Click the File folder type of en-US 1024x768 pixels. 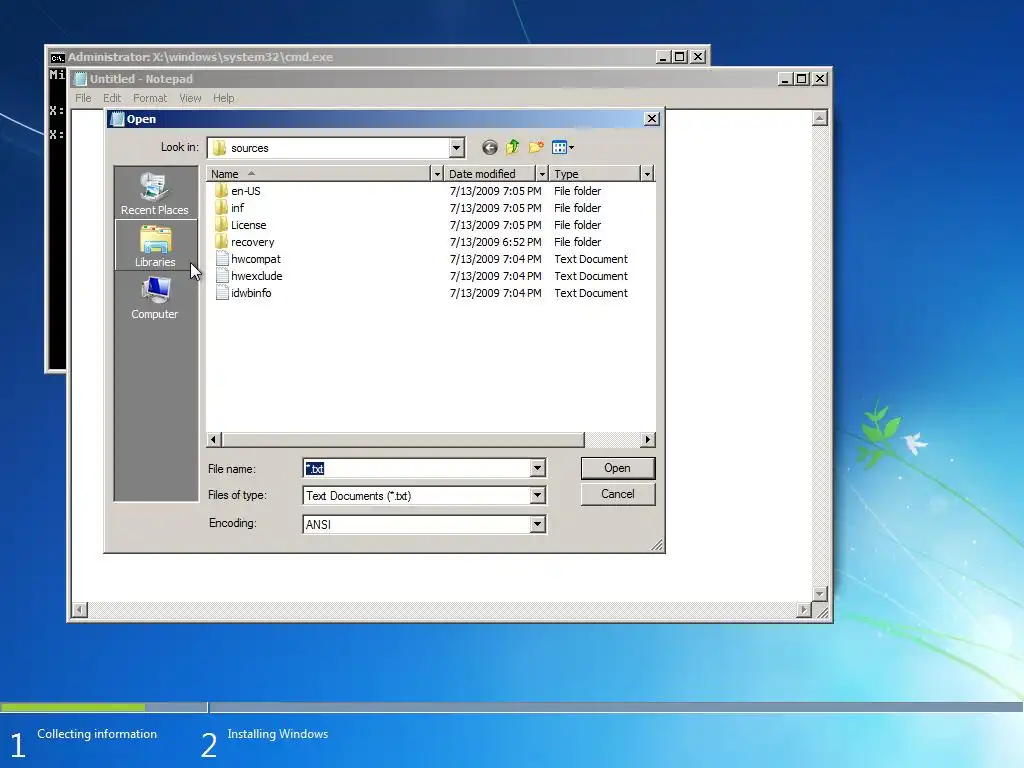tap(577, 191)
